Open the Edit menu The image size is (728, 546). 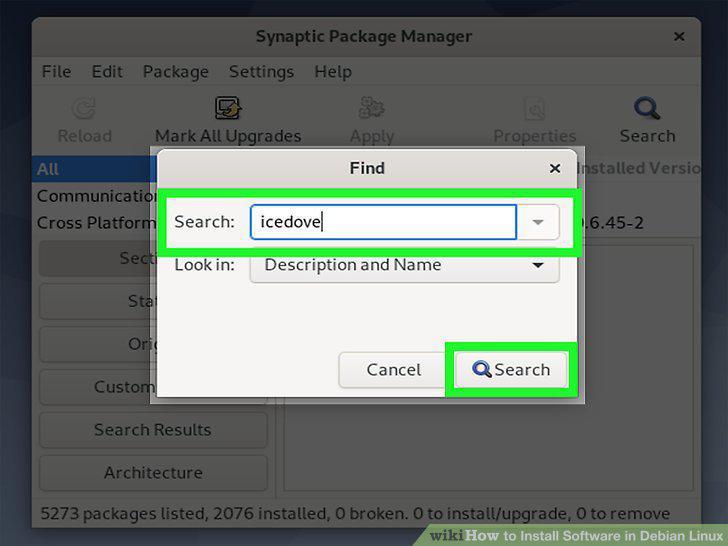pyautogui.click(x=107, y=72)
